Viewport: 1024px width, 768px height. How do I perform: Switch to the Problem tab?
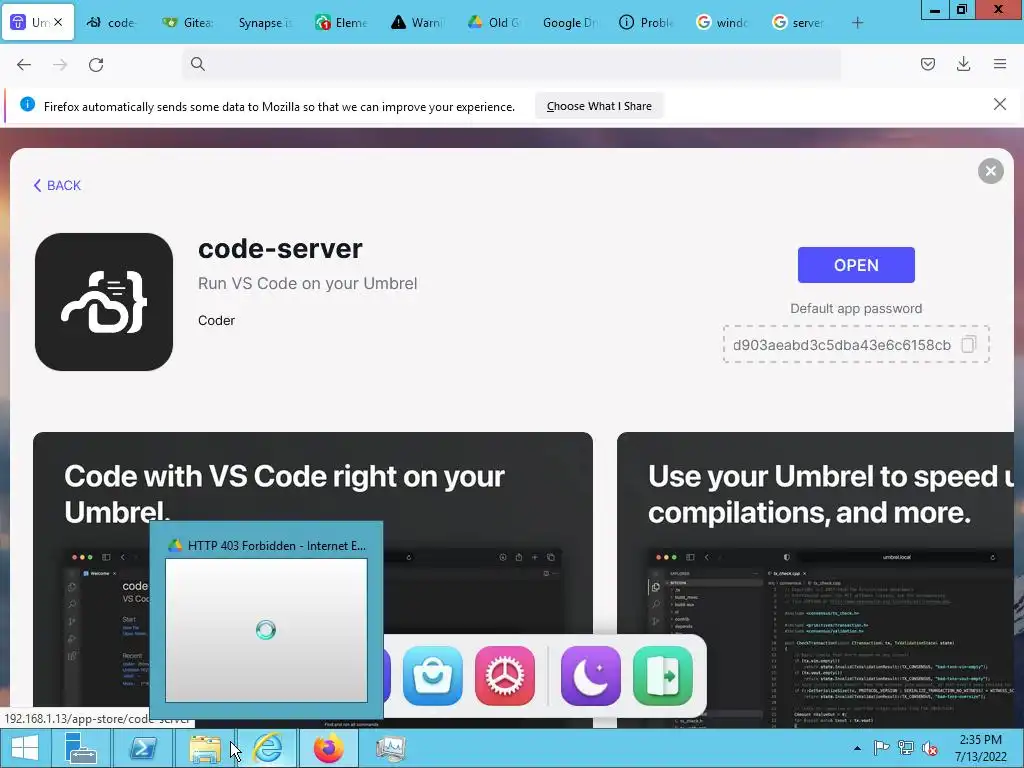(646, 23)
